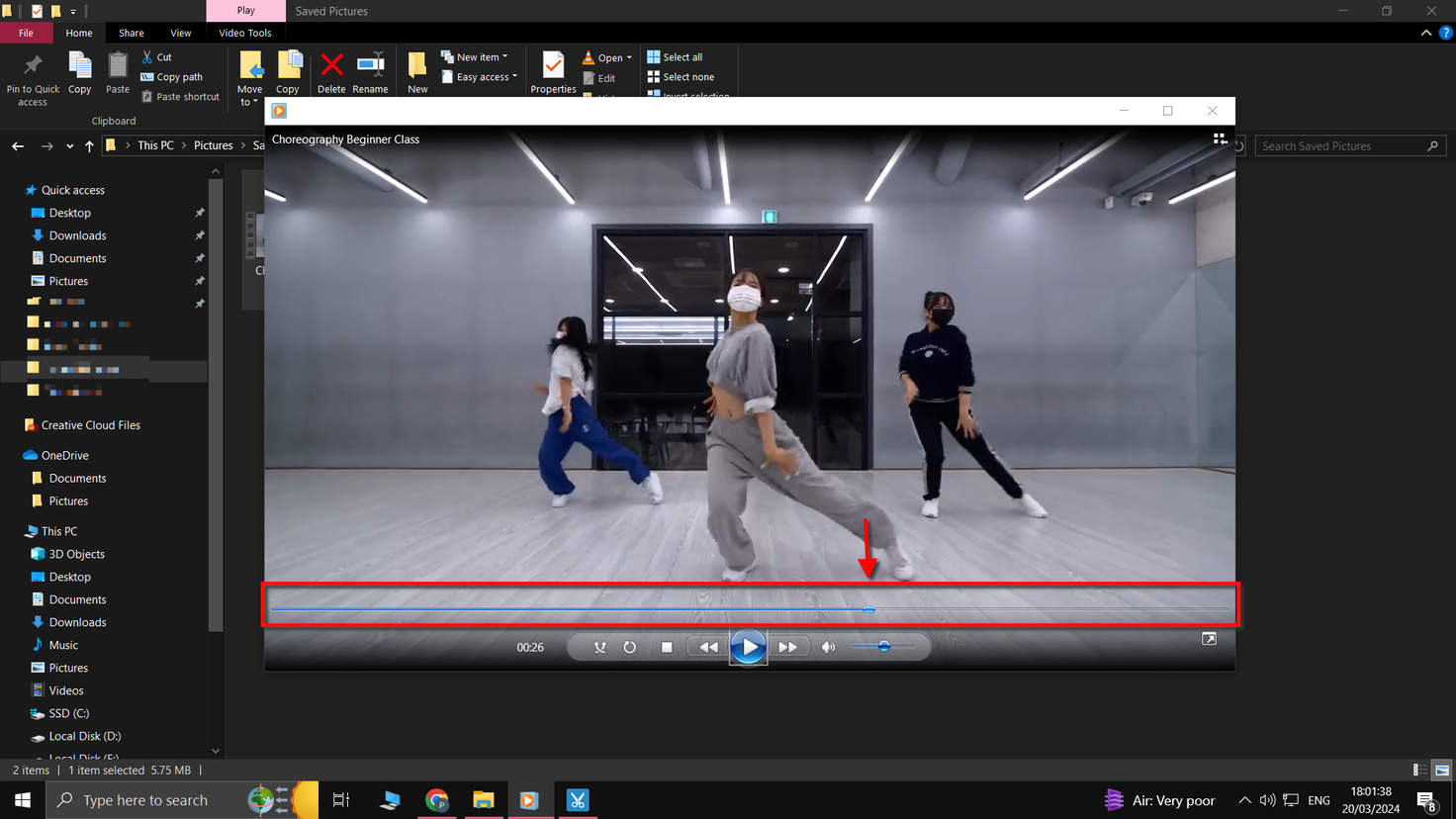Select 3D Objects under This PC
1456x819 pixels.
[x=76, y=554]
